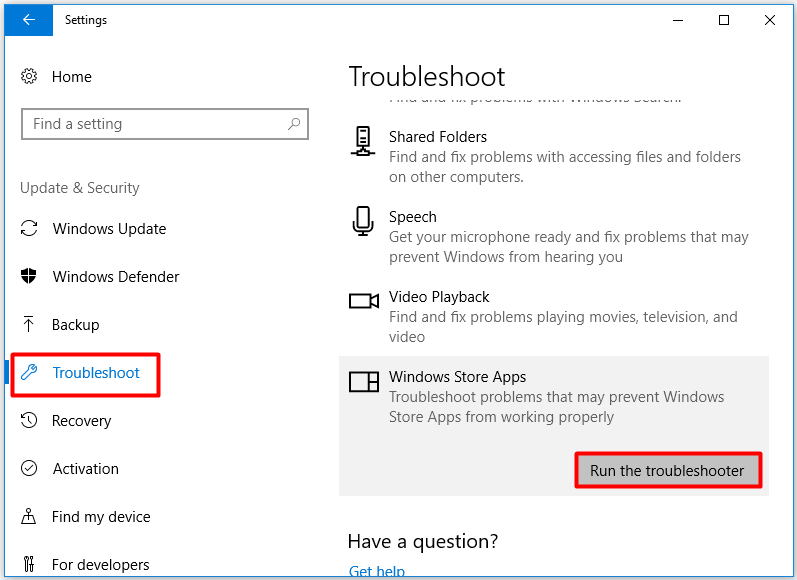Image resolution: width=797 pixels, height=580 pixels.
Task: Open Recovery settings
Action: point(81,421)
